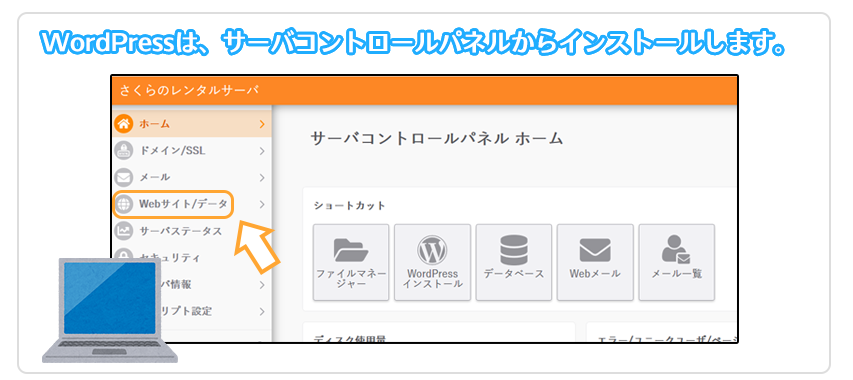
Task: Expand the サーバ情報 row chevron
Action: pos(262,285)
